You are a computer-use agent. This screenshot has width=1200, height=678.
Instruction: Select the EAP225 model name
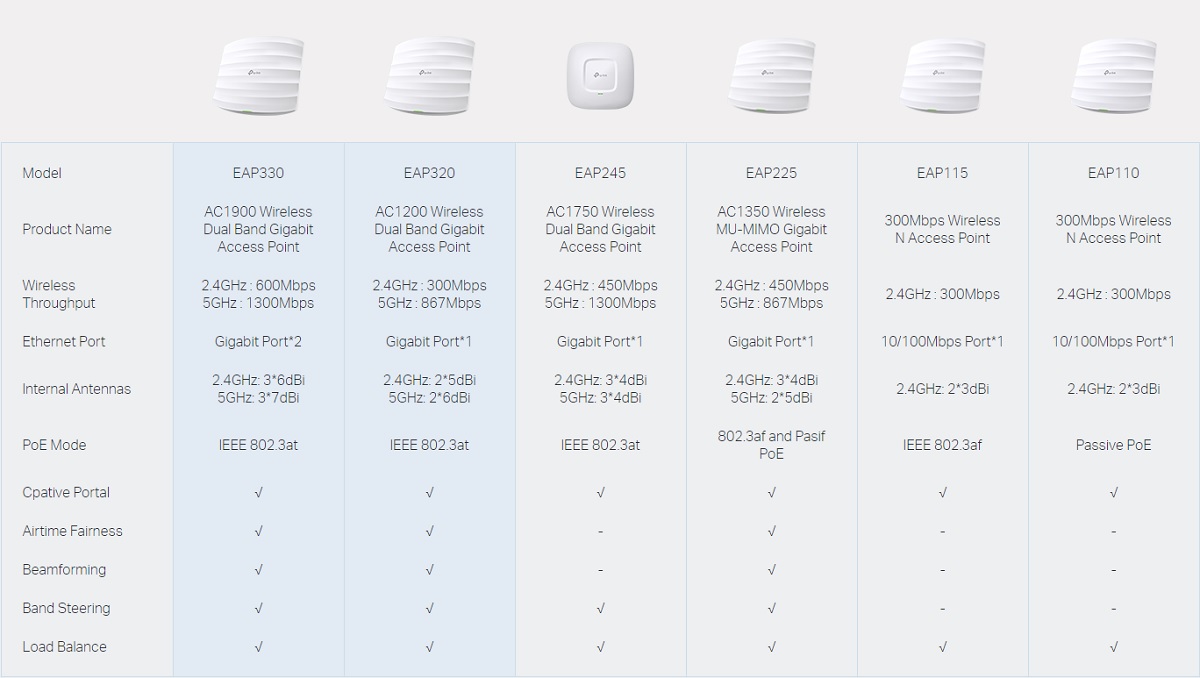tap(771, 173)
